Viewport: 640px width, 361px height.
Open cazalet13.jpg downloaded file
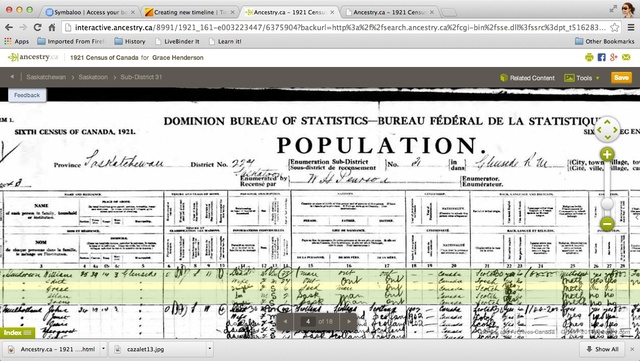pyautogui.click(x=157, y=349)
